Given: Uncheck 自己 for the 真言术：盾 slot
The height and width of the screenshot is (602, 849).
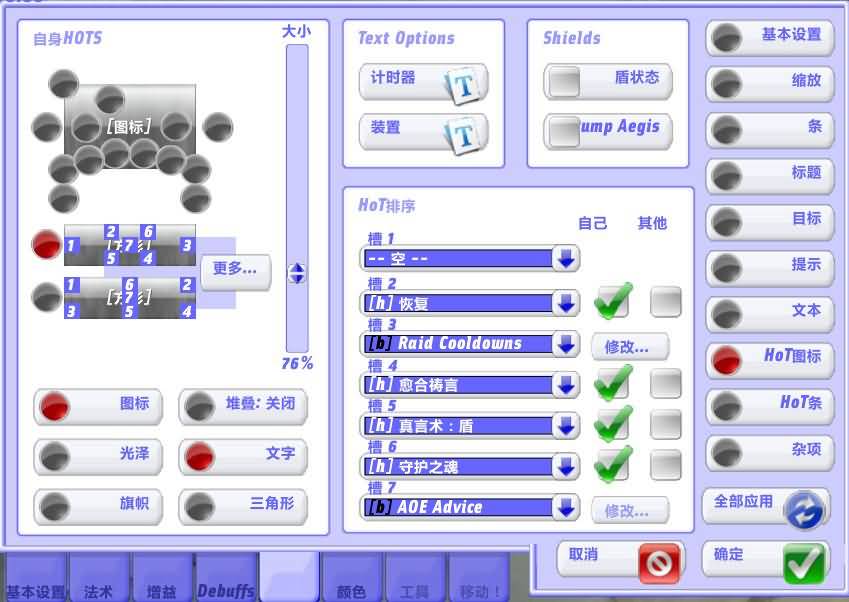Looking at the screenshot, I should tap(613, 423).
